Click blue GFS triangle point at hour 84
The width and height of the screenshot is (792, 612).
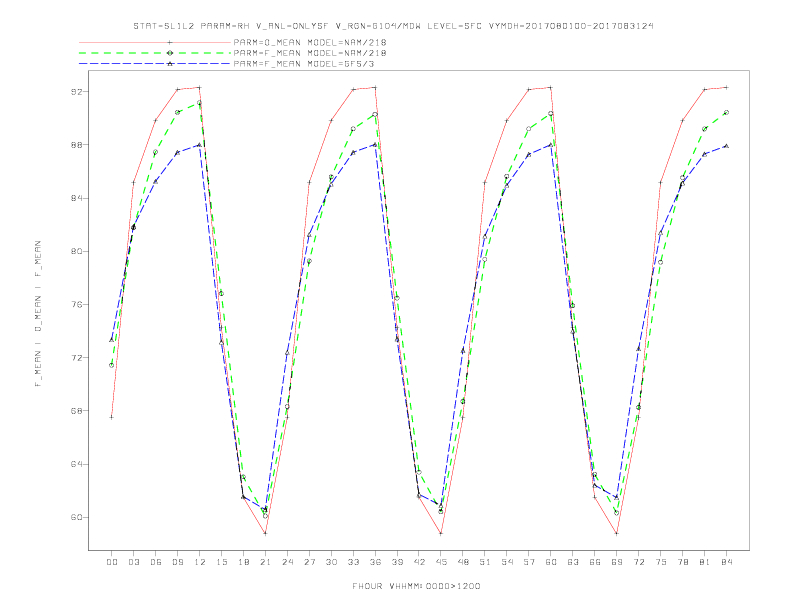[726, 146]
